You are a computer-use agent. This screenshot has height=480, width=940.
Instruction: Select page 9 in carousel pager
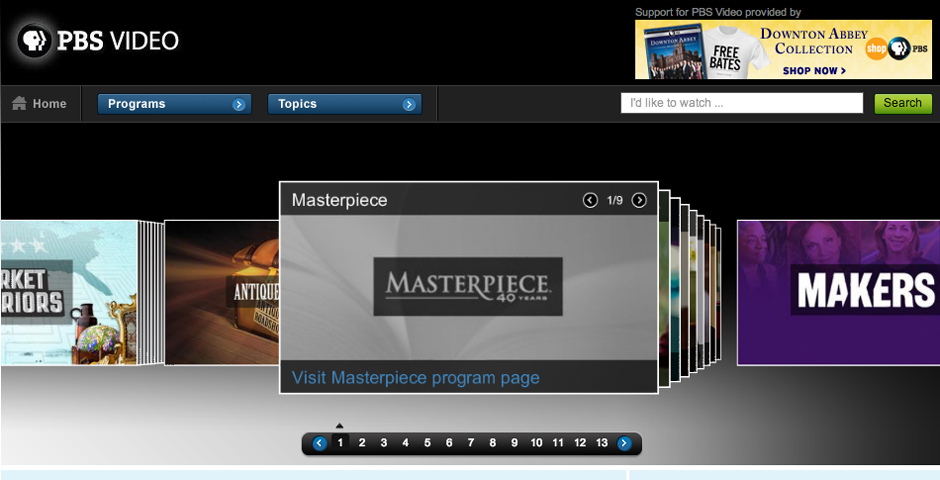[x=514, y=443]
